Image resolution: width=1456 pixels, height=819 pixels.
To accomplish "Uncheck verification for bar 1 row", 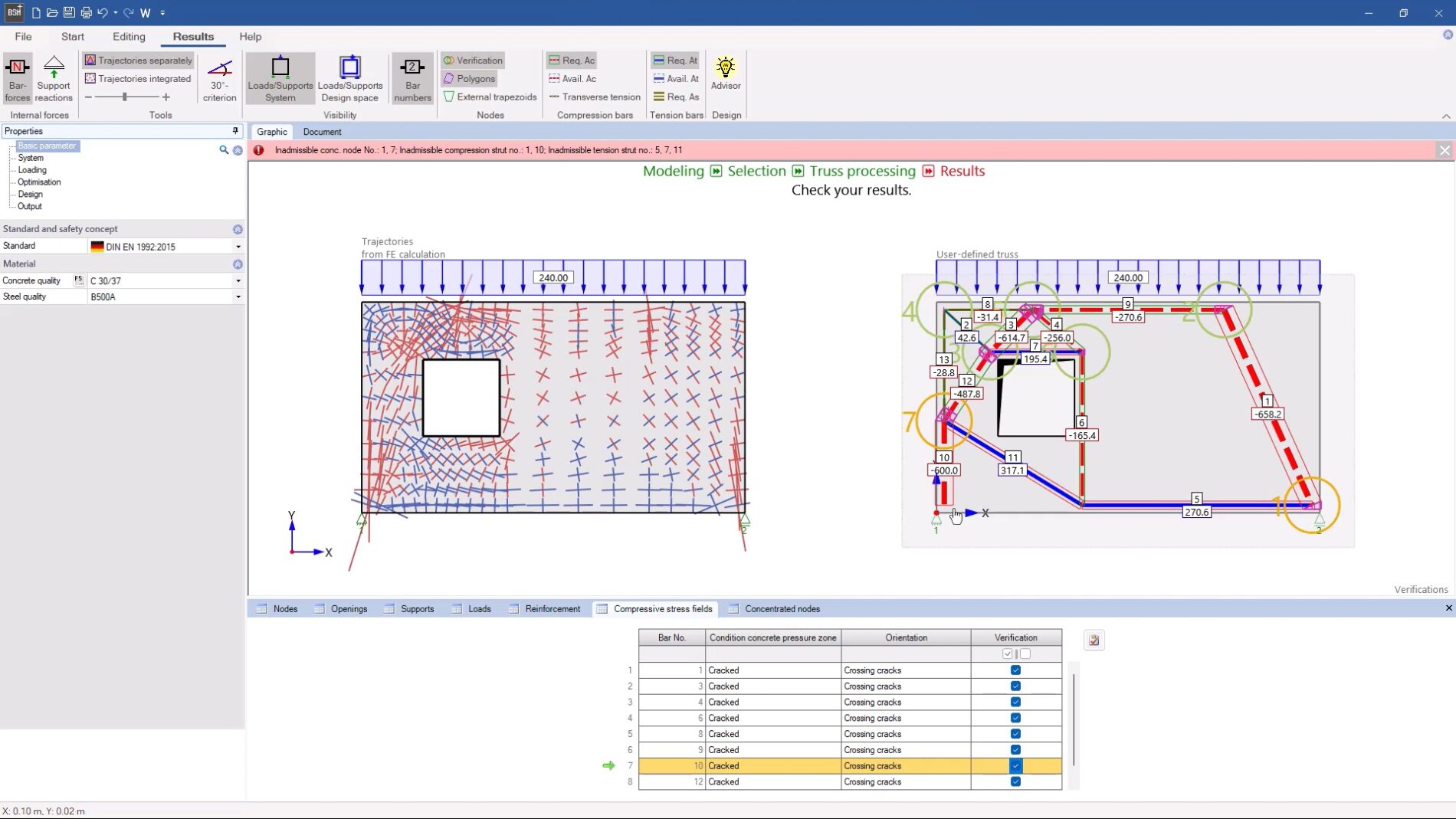I will [1015, 670].
